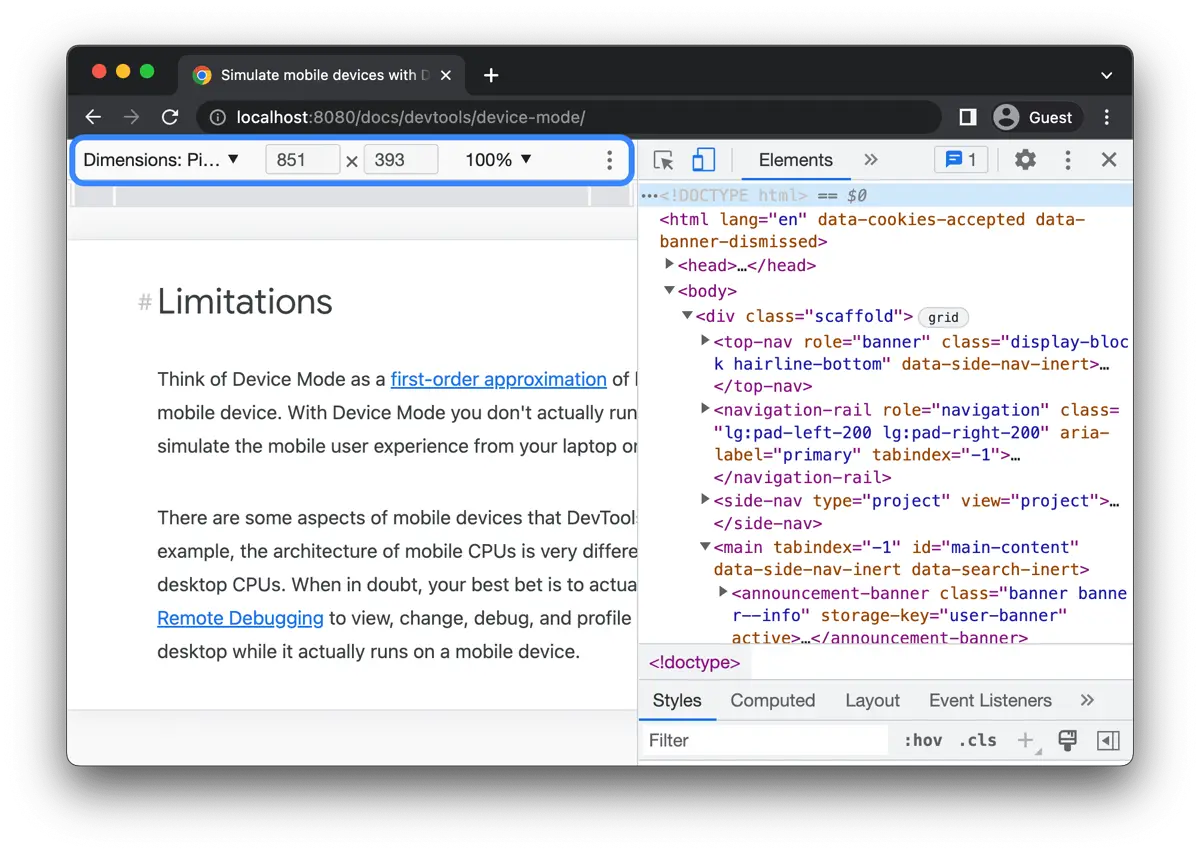Click the closing </navigation-rail> tag line
Viewport: 1200px width, 854px height.
coord(802,477)
